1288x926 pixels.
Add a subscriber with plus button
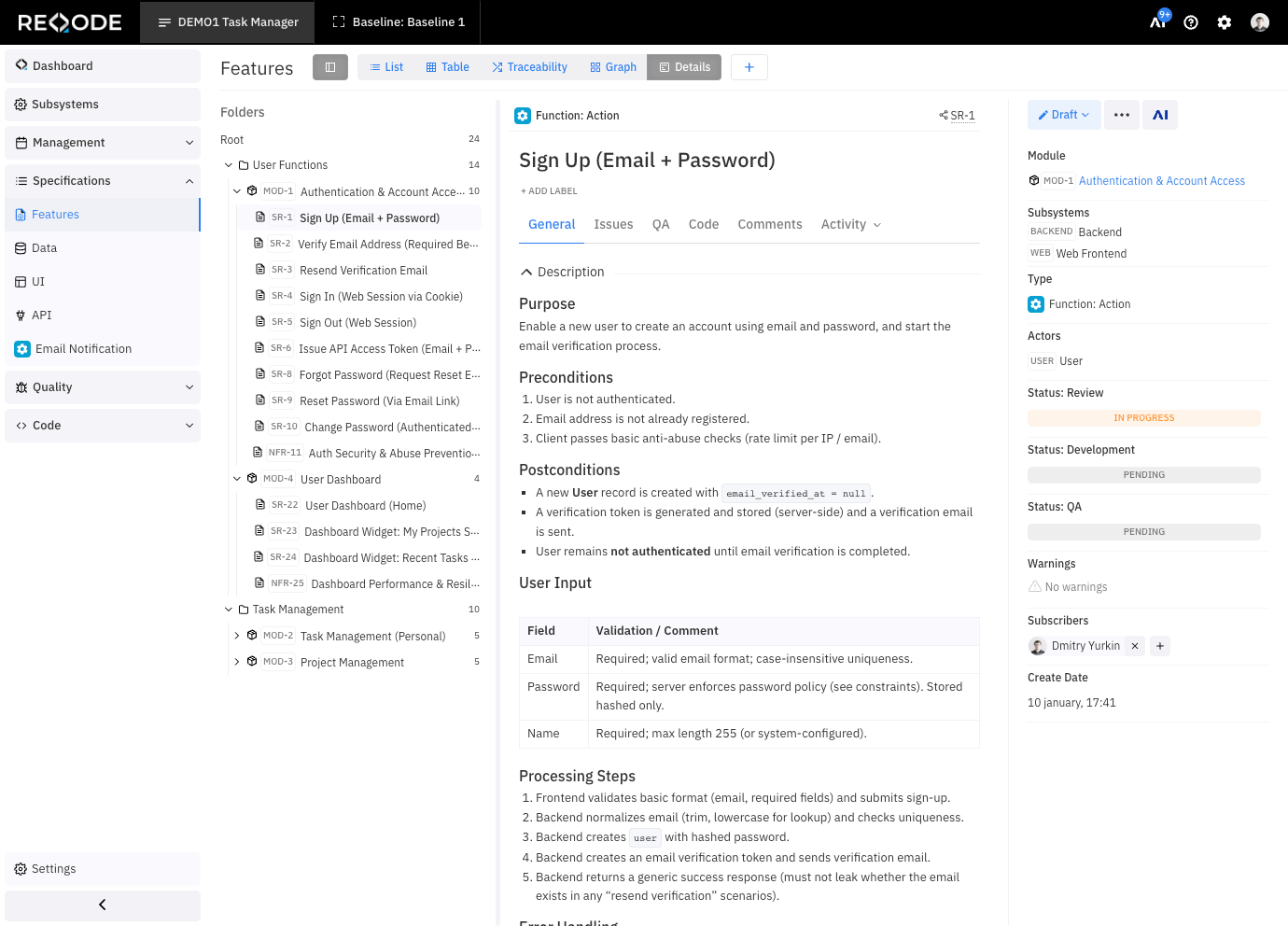pos(1160,646)
